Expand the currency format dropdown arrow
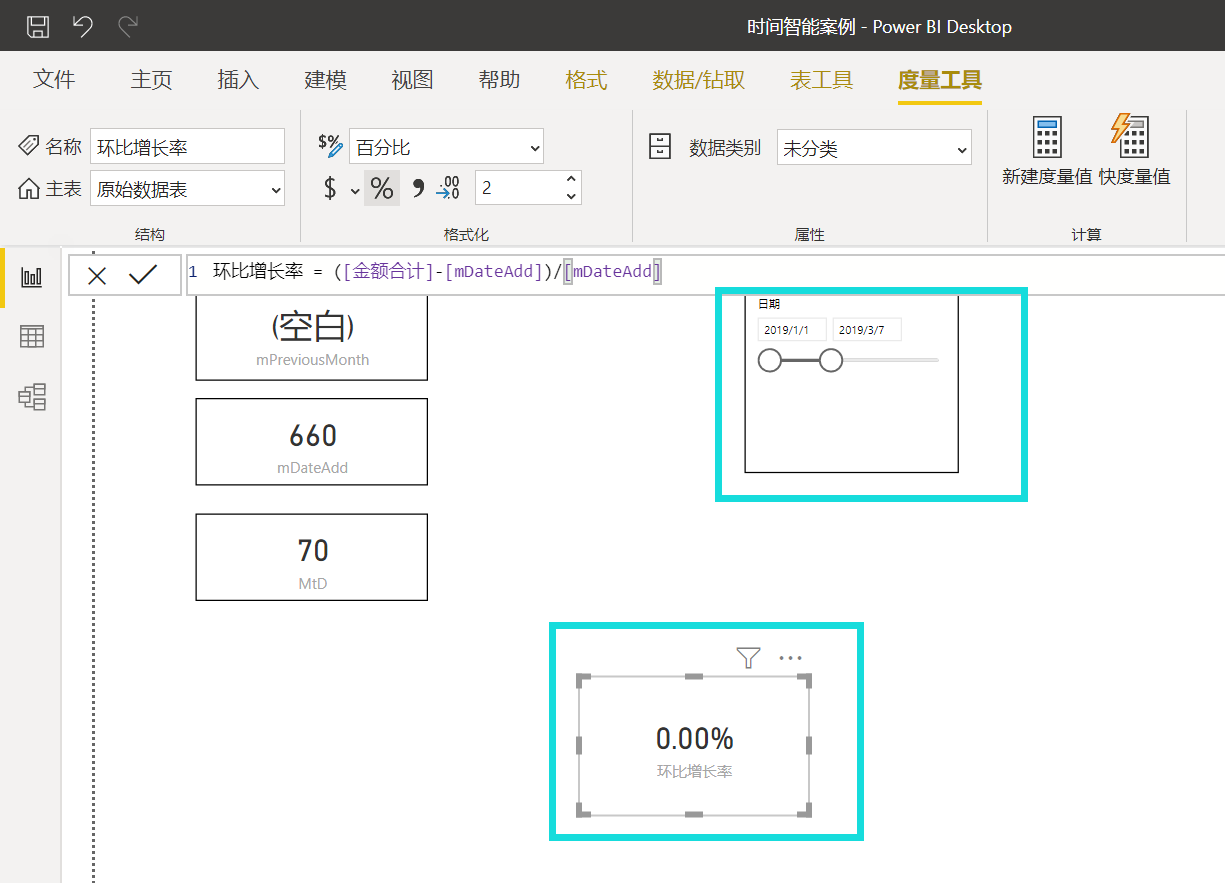 [355, 190]
